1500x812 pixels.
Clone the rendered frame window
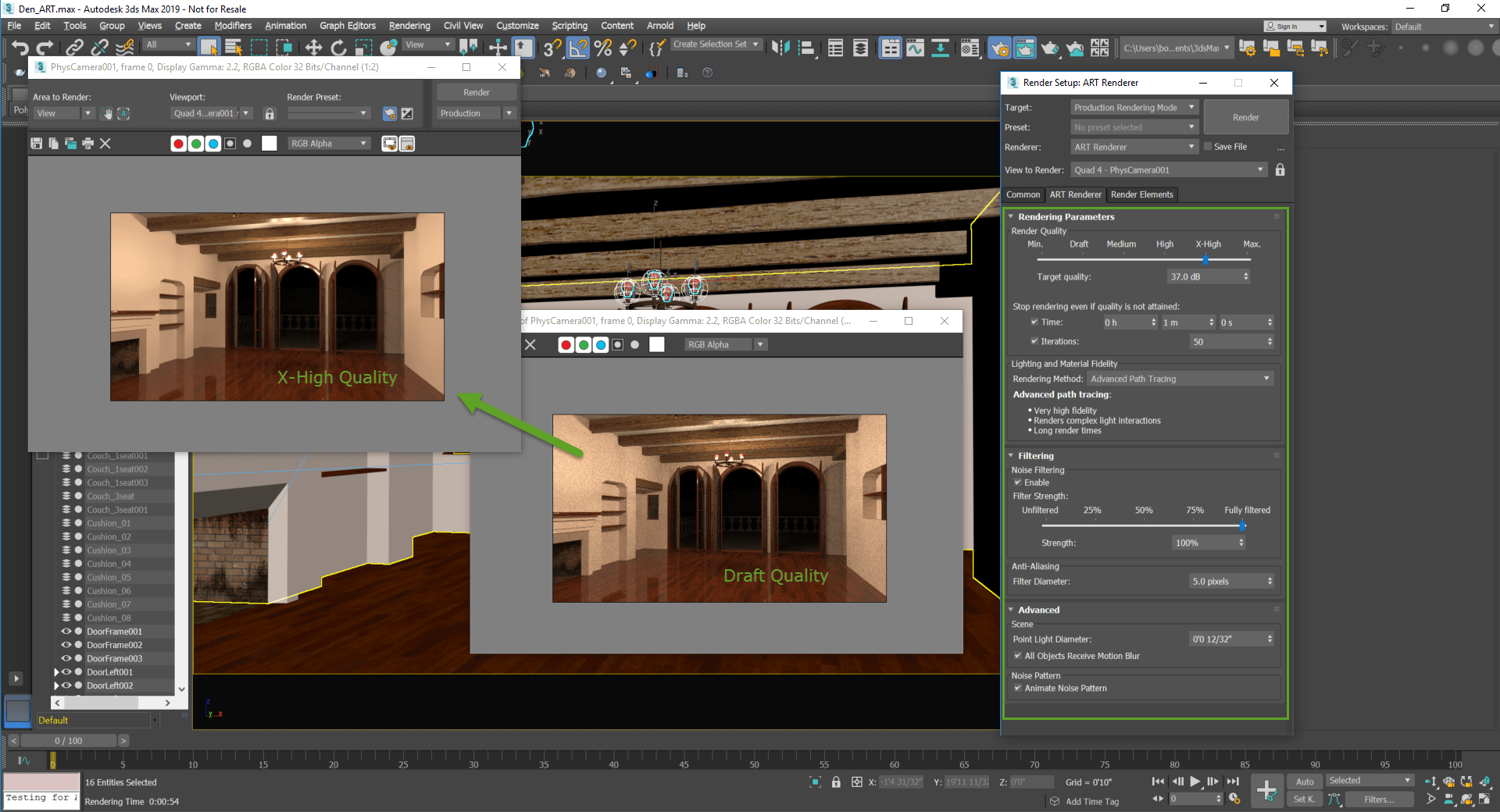tap(70, 144)
